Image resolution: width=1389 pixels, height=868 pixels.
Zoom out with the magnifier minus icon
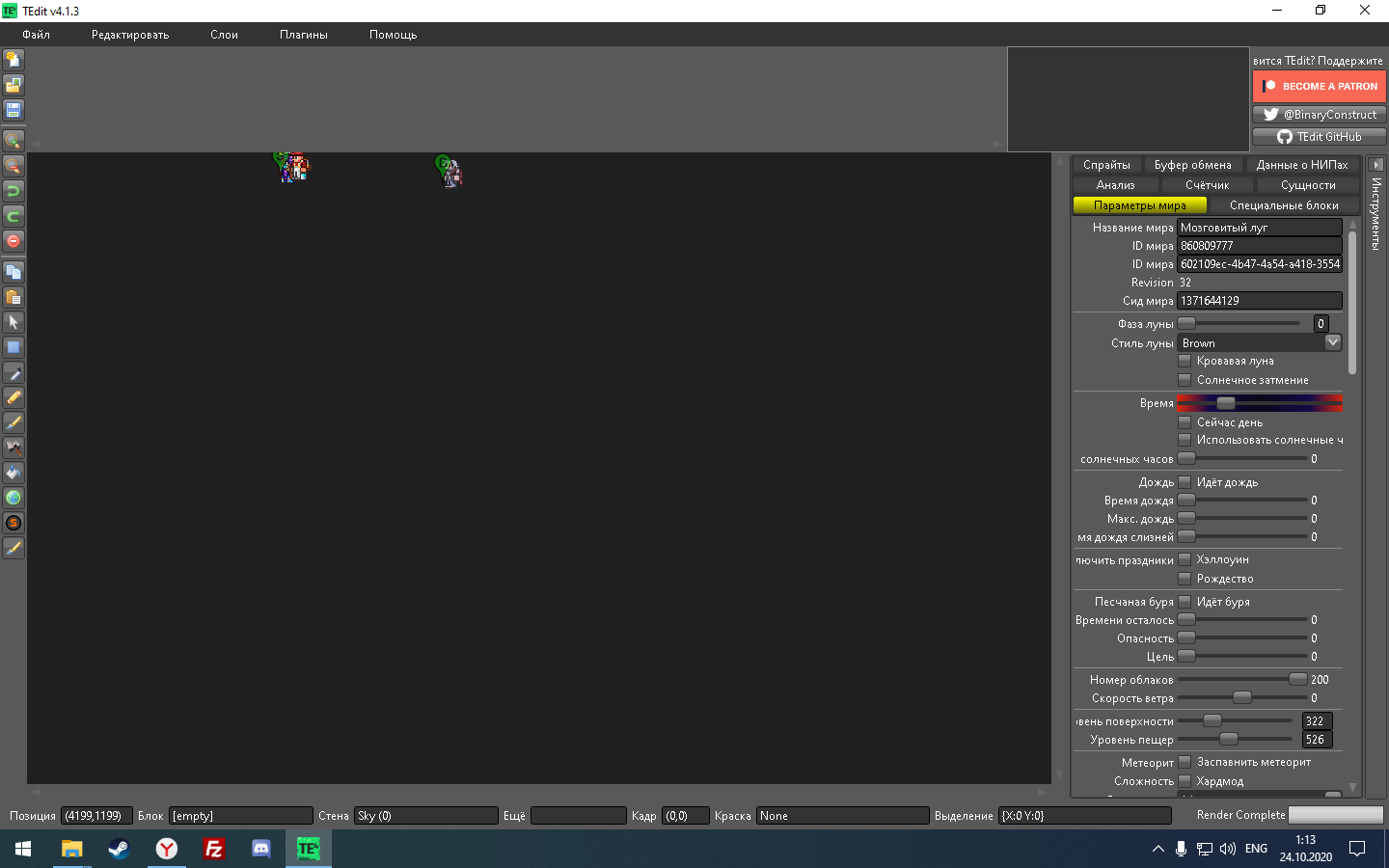point(14,166)
